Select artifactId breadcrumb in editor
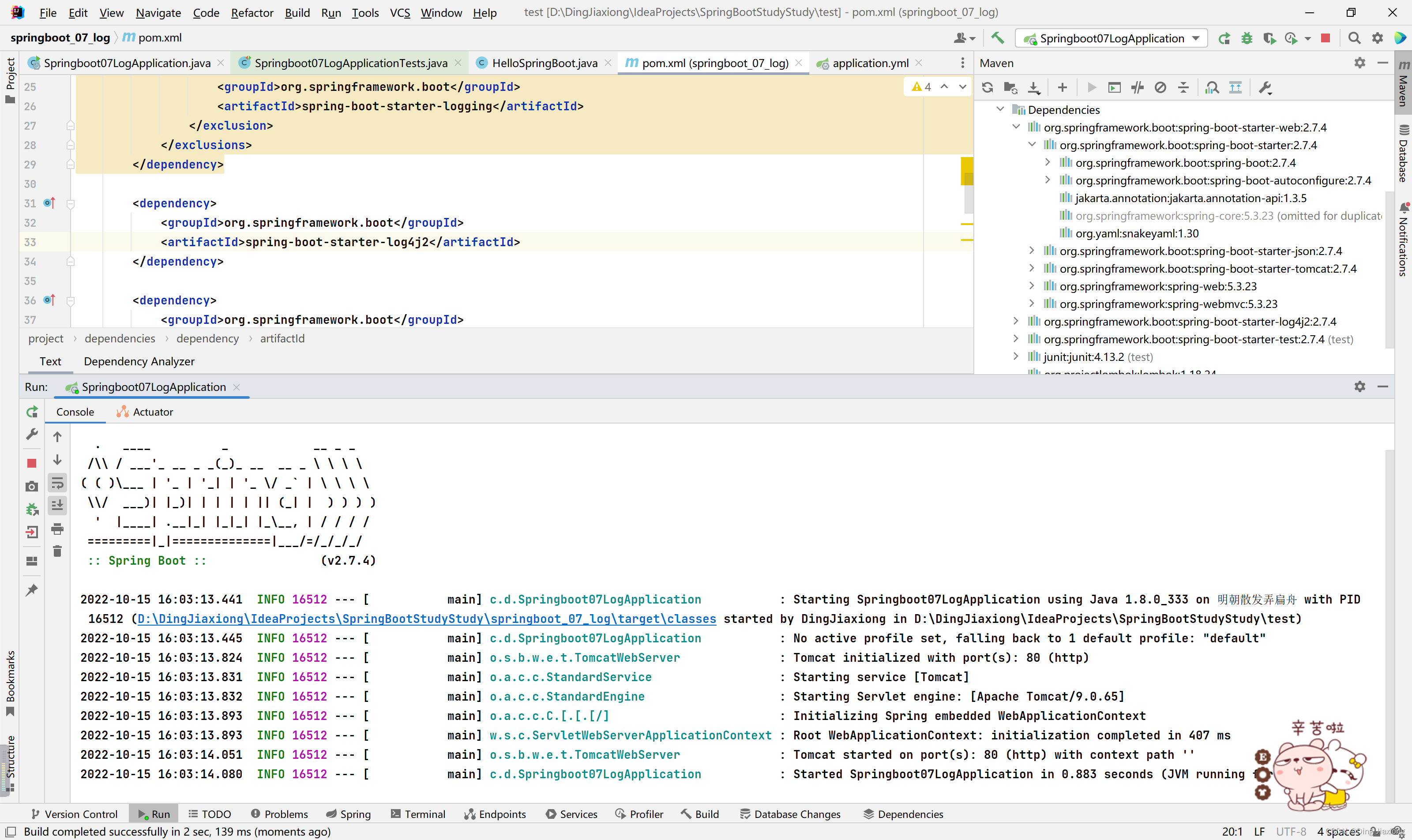This screenshot has height=840, width=1412. point(282,338)
